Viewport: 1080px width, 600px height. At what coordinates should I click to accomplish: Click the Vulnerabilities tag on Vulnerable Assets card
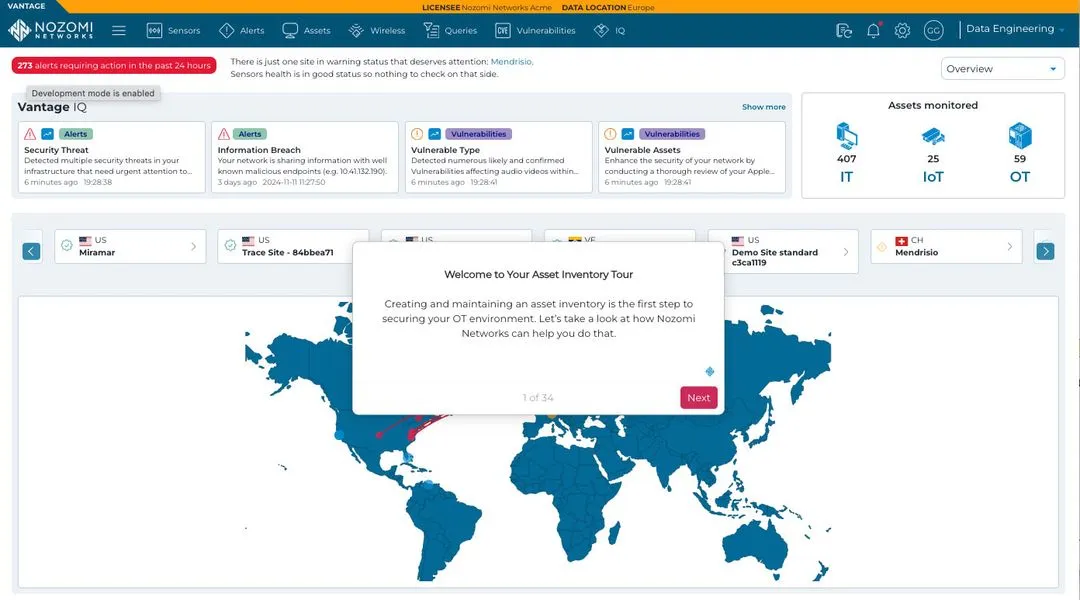tap(672, 134)
